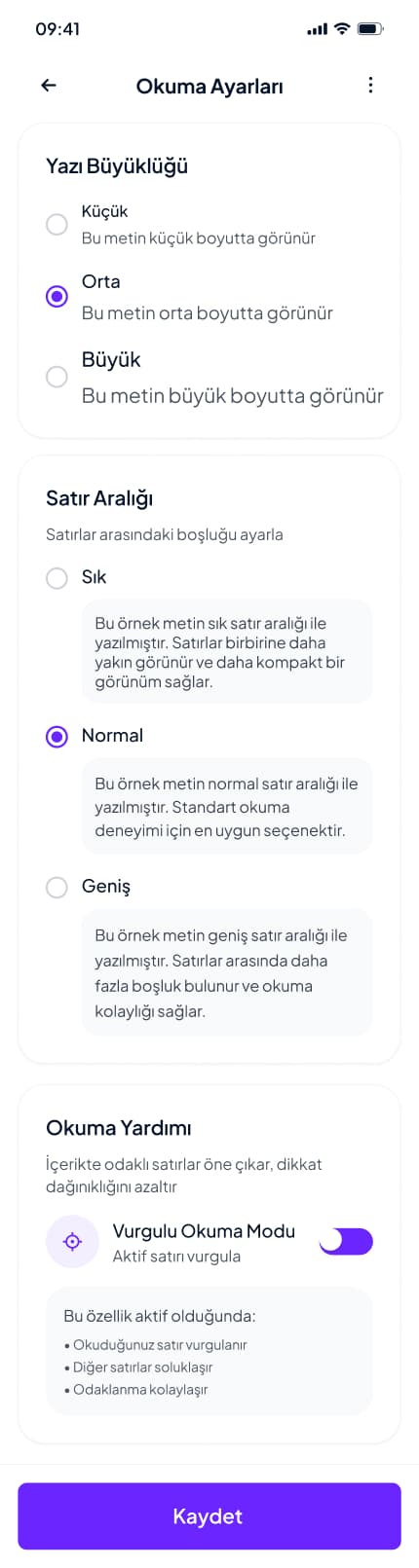Tap the Vurgulu Okuma Modu target icon
Viewport: 419px width, 1568px height.
pyautogui.click(x=72, y=1241)
